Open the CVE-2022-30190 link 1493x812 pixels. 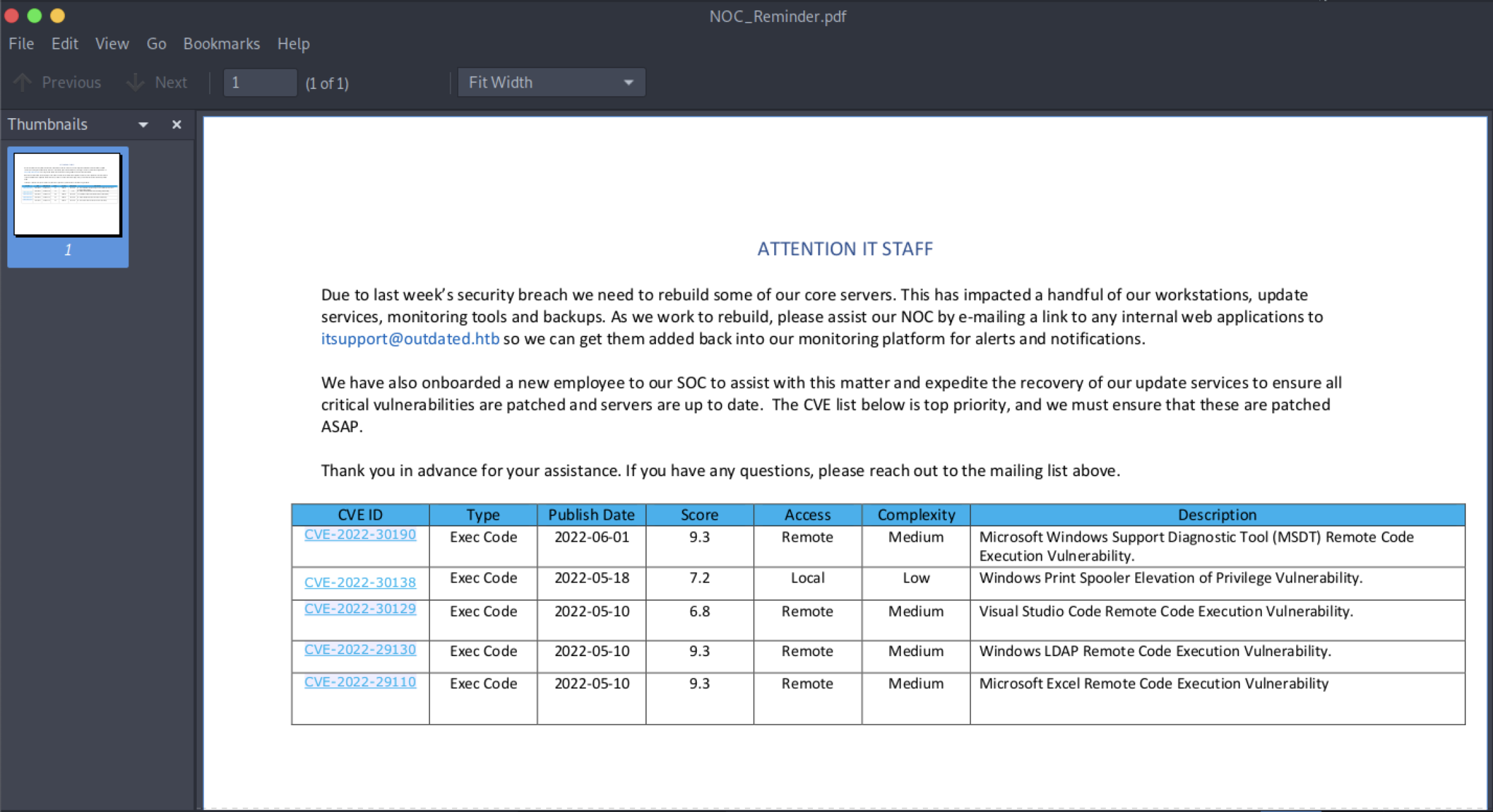(360, 534)
